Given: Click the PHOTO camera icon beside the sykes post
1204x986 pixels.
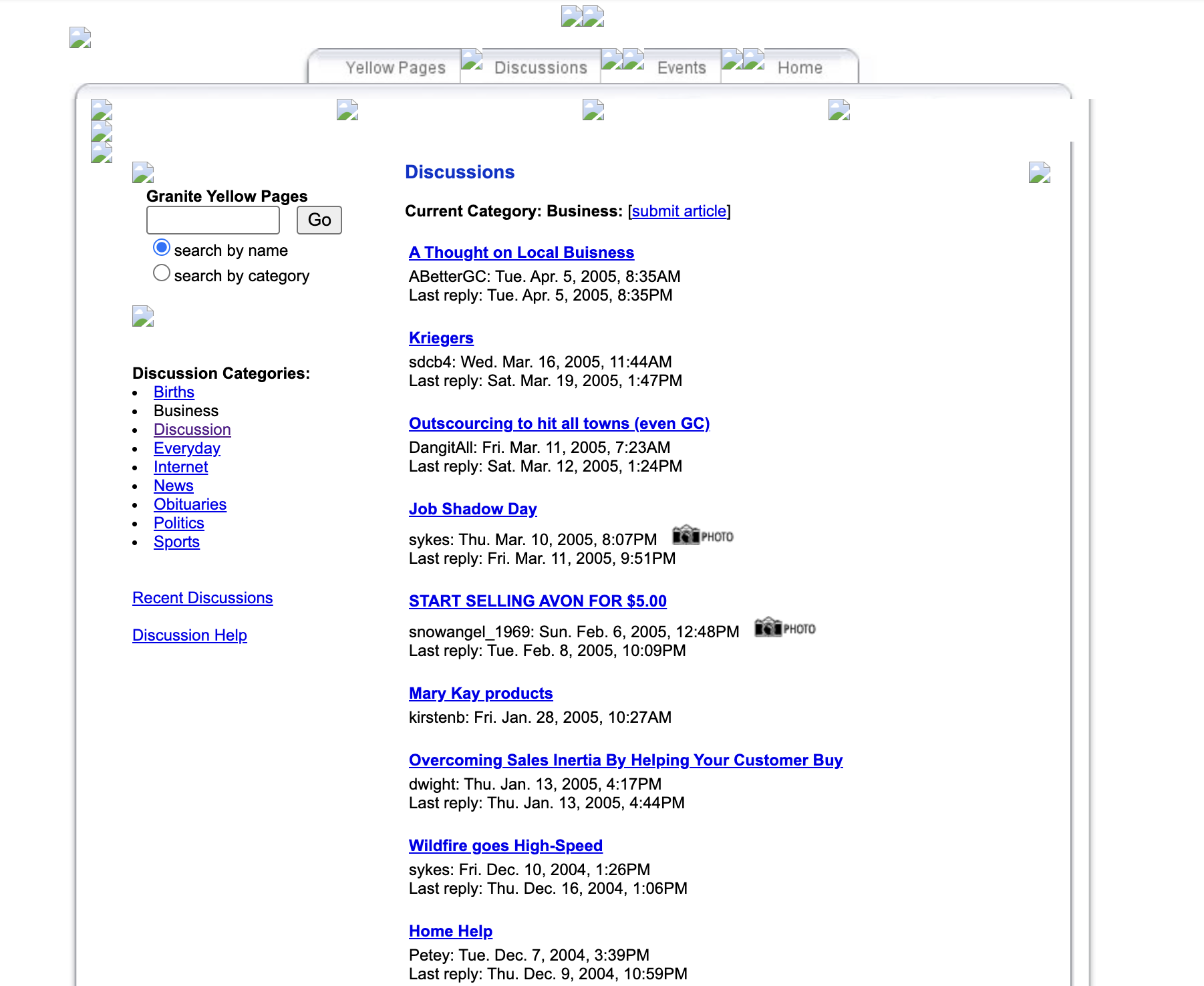Looking at the screenshot, I should (x=702, y=536).
